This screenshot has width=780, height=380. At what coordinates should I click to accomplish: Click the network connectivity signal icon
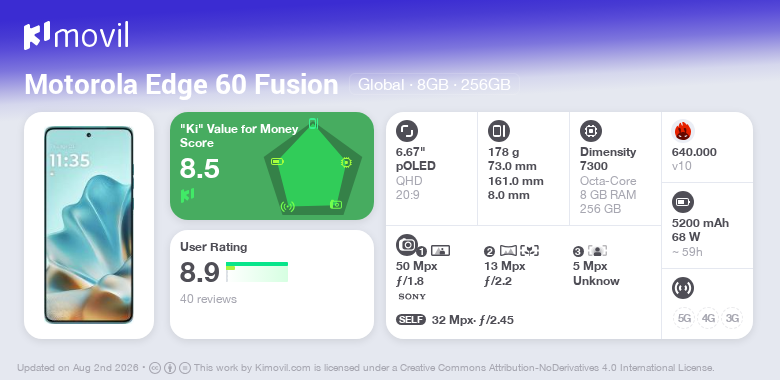point(682,288)
